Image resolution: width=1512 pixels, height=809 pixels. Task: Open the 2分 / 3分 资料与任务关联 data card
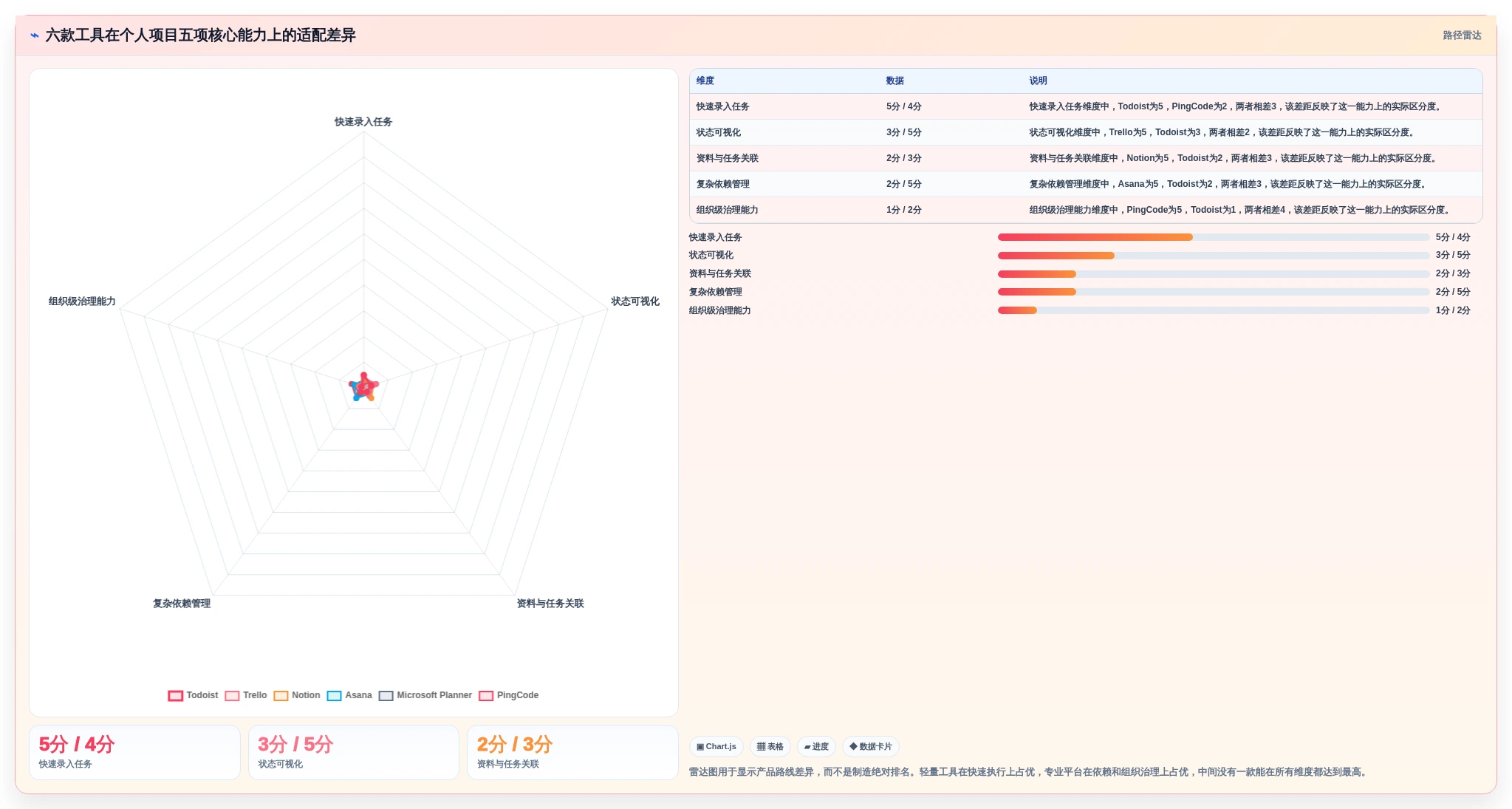click(x=572, y=752)
